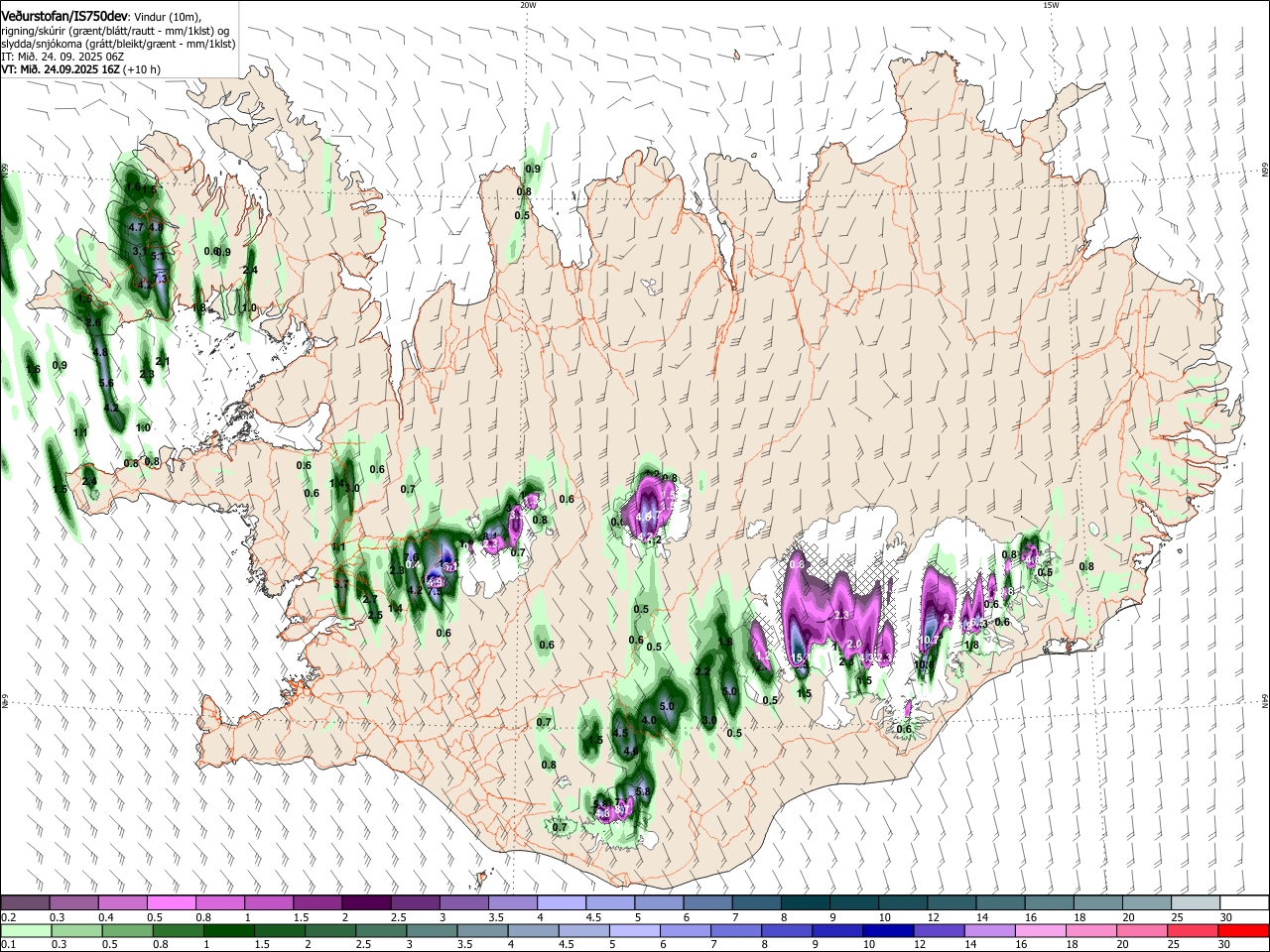The width and height of the screenshot is (1270, 952).
Task: Click the bright pink 0.5 snow swatch
Action: point(172,902)
